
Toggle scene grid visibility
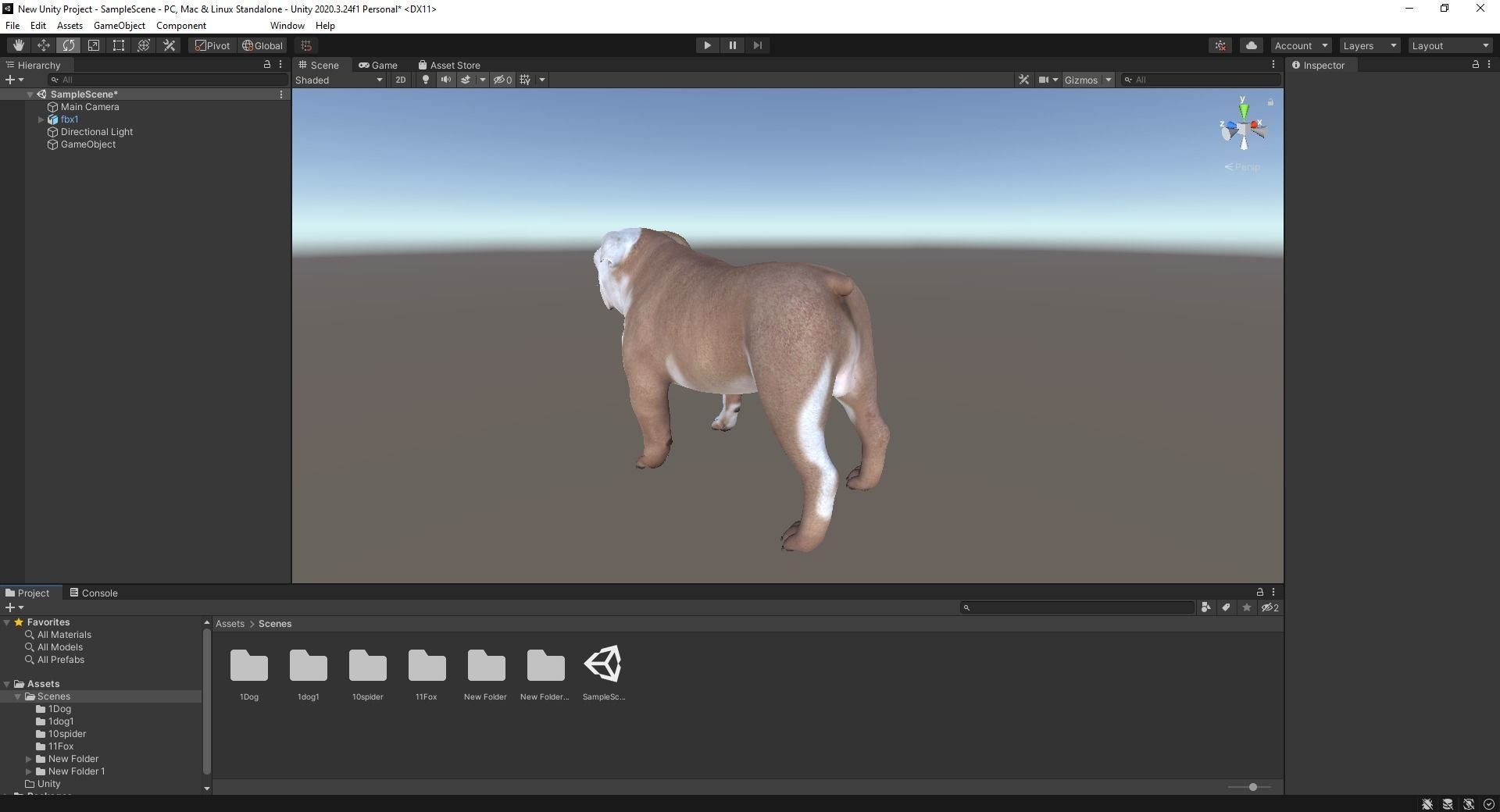click(525, 80)
